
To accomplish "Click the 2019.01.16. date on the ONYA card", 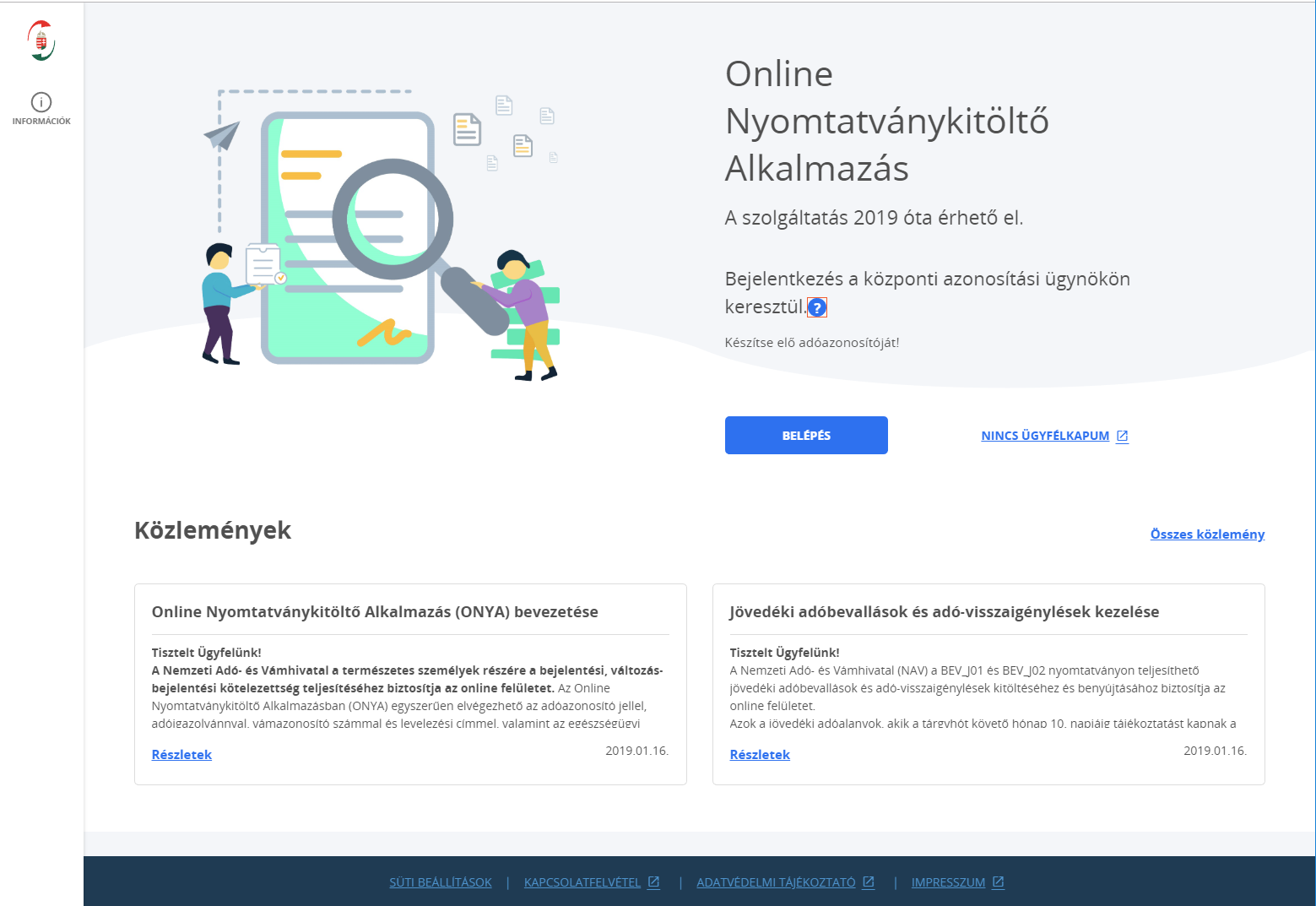I will (x=637, y=751).
